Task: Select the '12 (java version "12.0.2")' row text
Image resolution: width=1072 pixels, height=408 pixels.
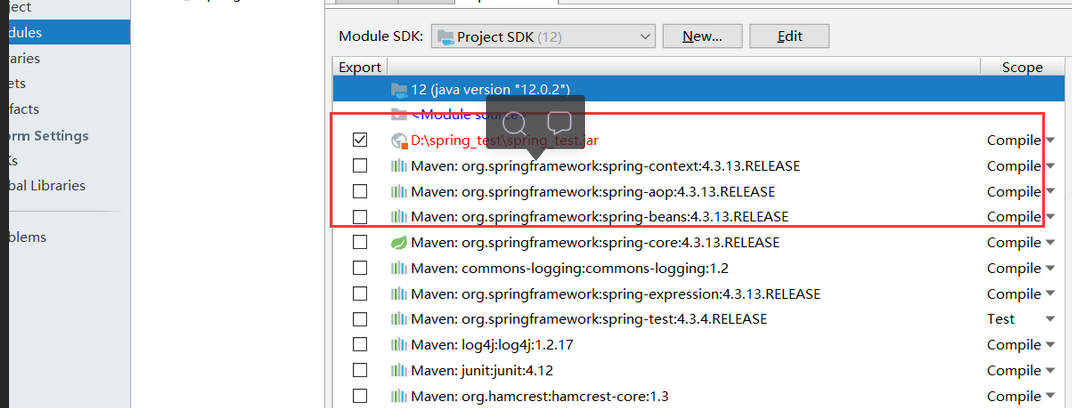Action: pos(490,89)
